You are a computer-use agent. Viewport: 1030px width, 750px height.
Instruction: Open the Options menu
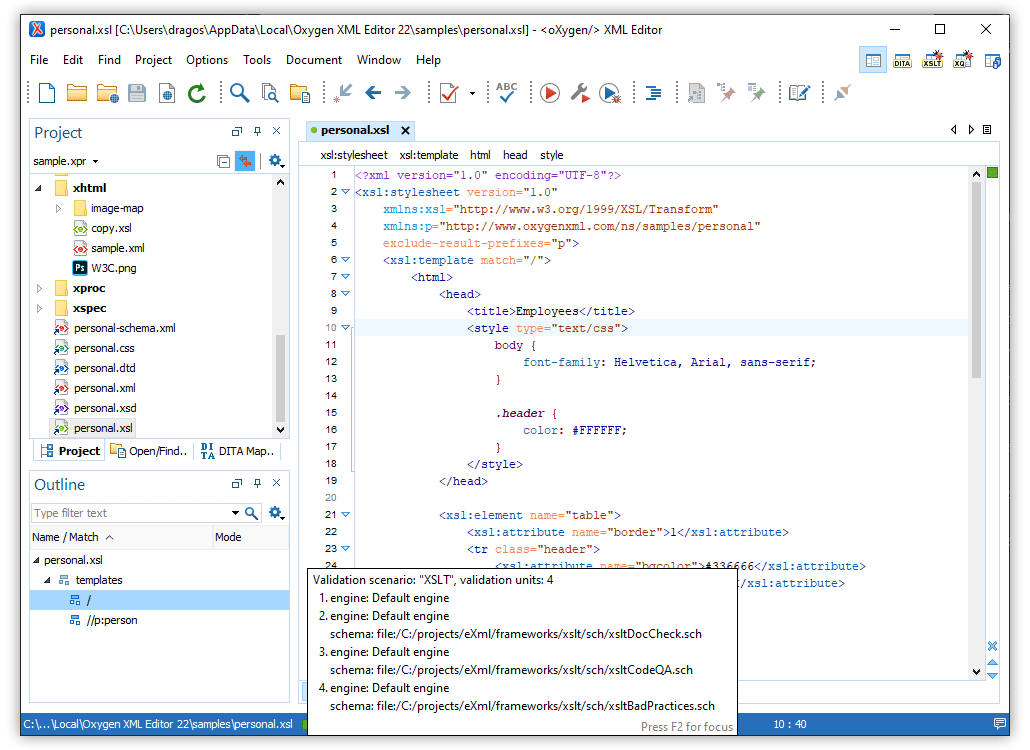point(207,60)
